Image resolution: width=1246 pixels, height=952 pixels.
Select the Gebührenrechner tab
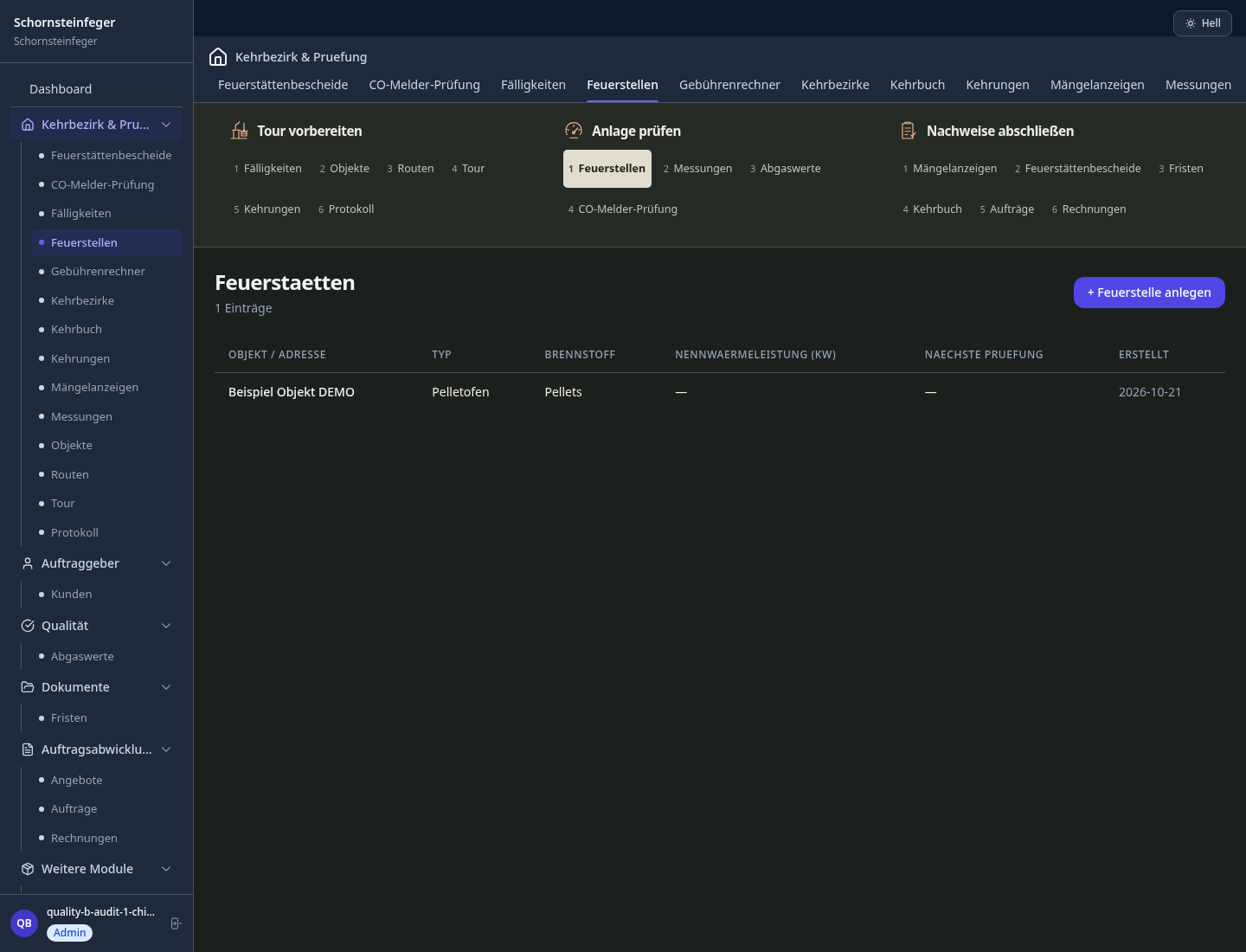729,85
